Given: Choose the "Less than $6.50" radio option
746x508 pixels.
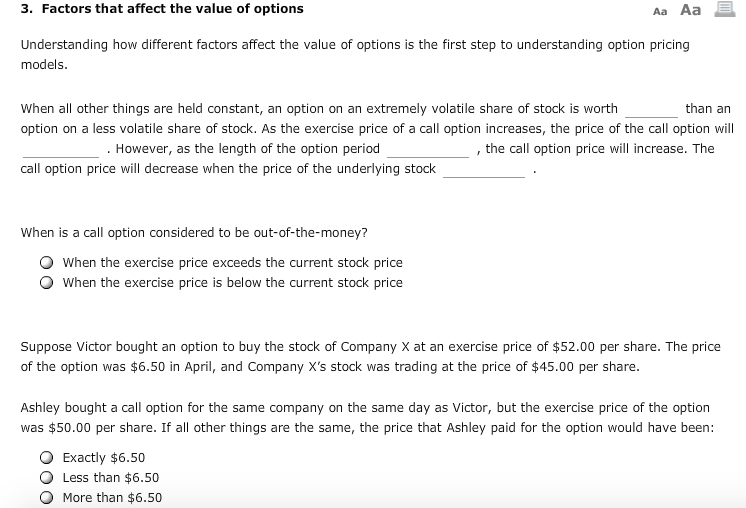Looking at the screenshot, I should click(x=46, y=478).
